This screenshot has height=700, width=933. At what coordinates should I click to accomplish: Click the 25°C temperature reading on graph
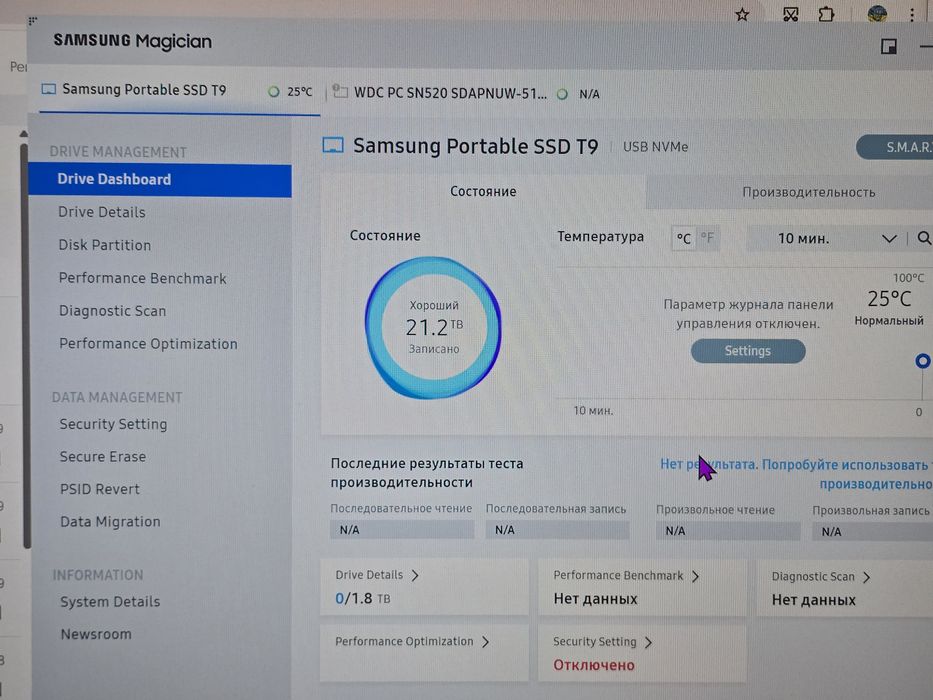tap(889, 299)
